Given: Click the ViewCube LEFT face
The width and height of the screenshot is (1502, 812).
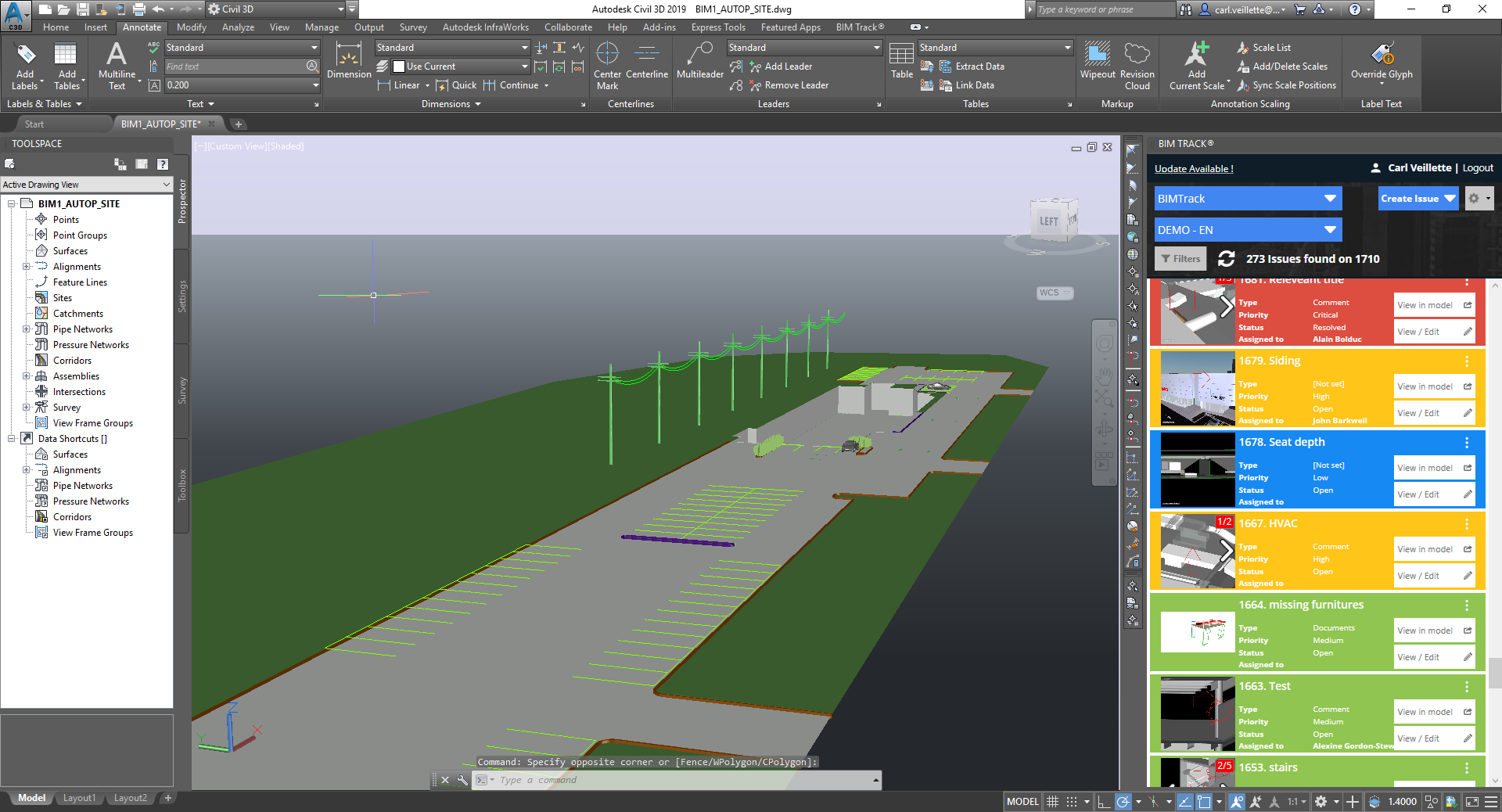Looking at the screenshot, I should click(1049, 221).
